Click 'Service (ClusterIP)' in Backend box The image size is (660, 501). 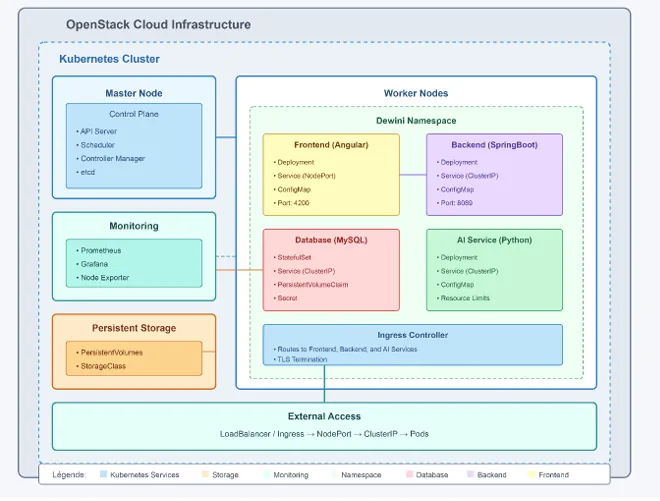click(x=467, y=176)
